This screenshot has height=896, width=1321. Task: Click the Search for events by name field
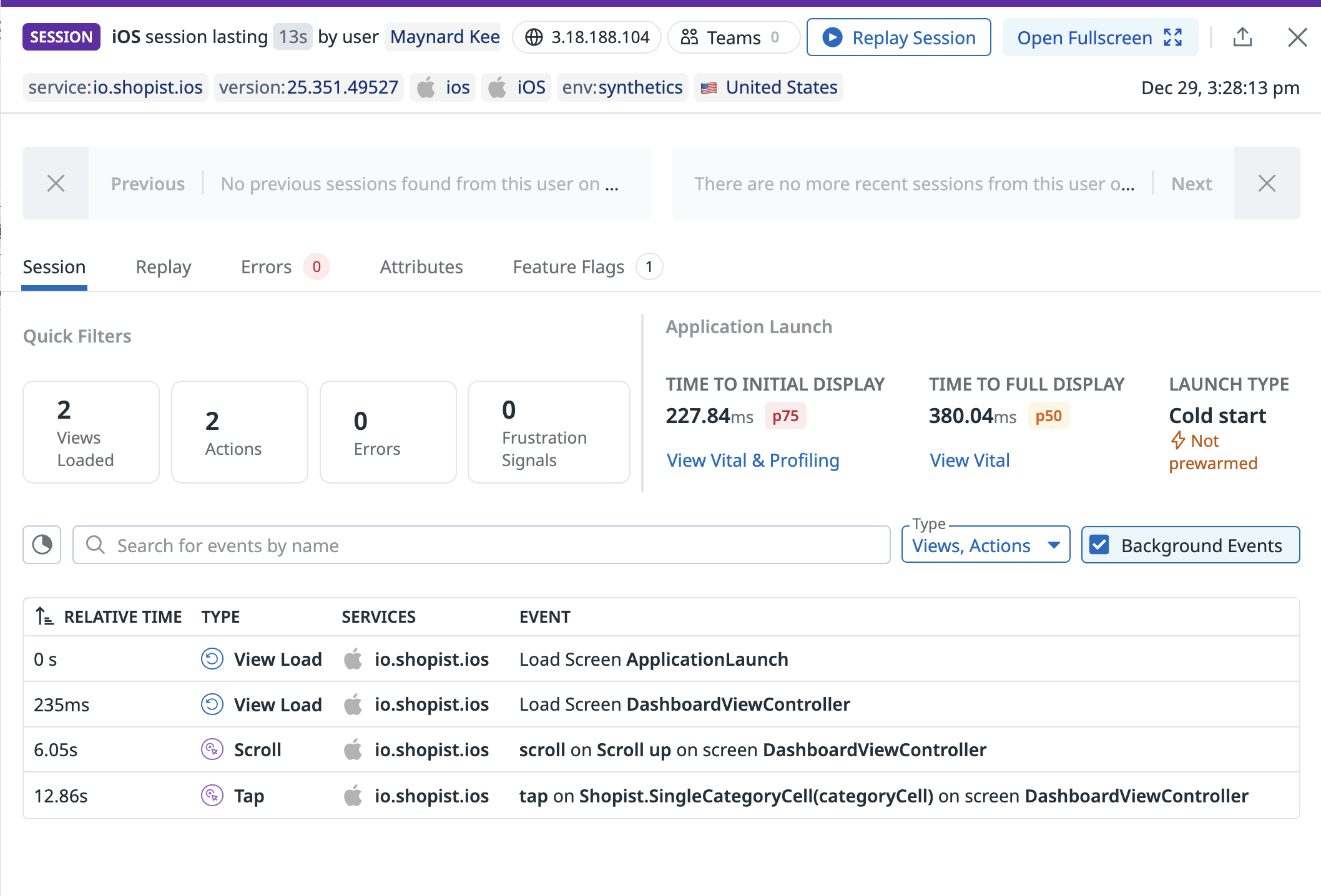pyautogui.click(x=481, y=545)
